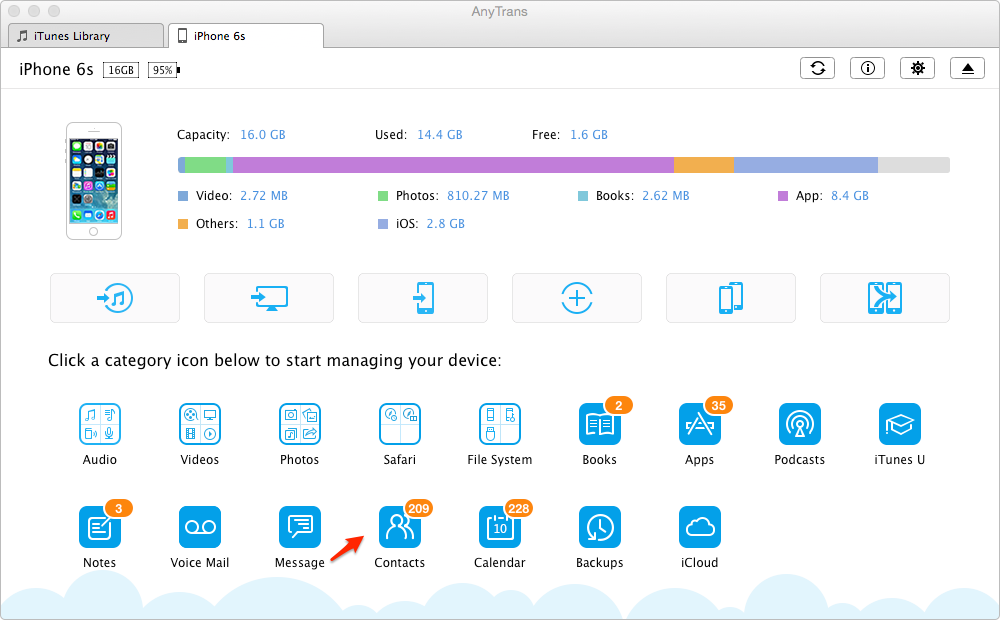Viewport: 1000px width, 620px height.
Task: Open the Safari category
Action: tap(400, 424)
